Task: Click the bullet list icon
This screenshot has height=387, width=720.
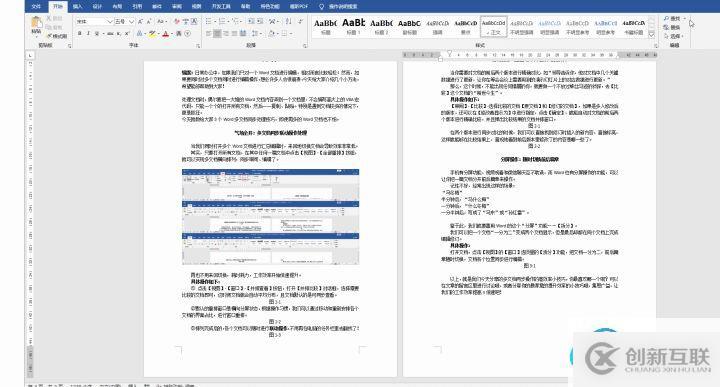Action: tap(209, 21)
